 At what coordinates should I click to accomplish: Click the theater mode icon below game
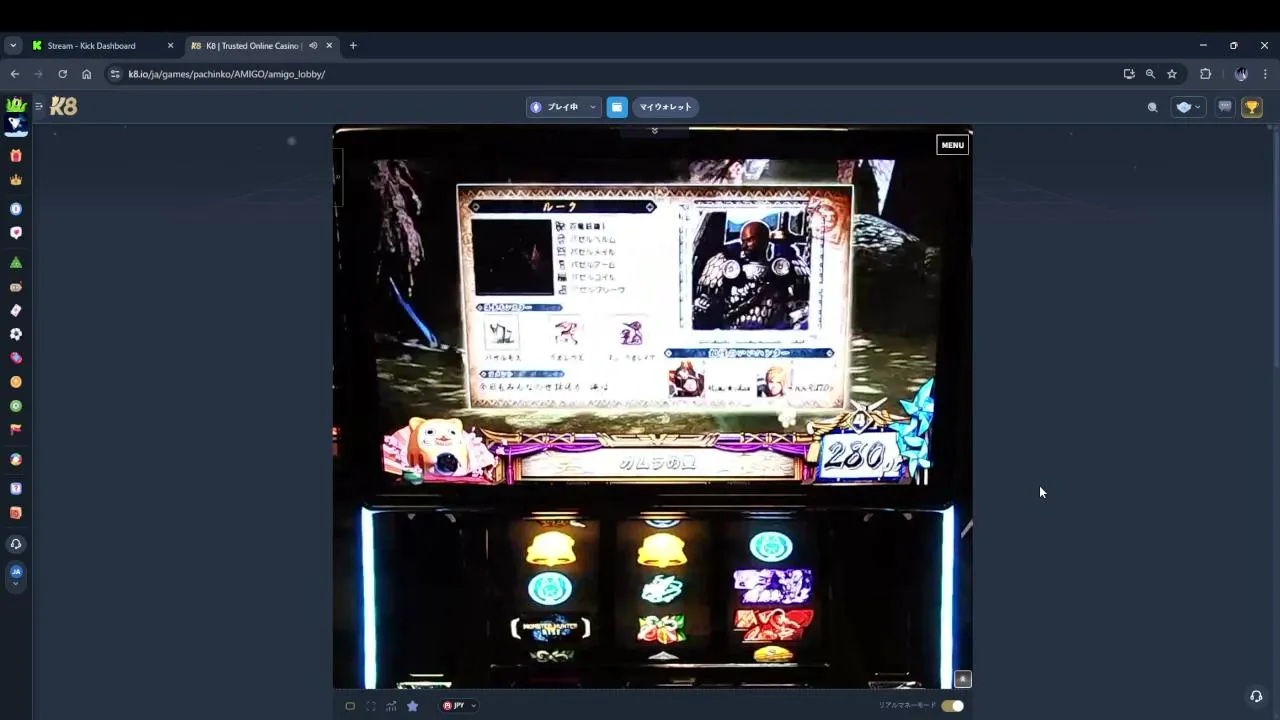point(350,706)
